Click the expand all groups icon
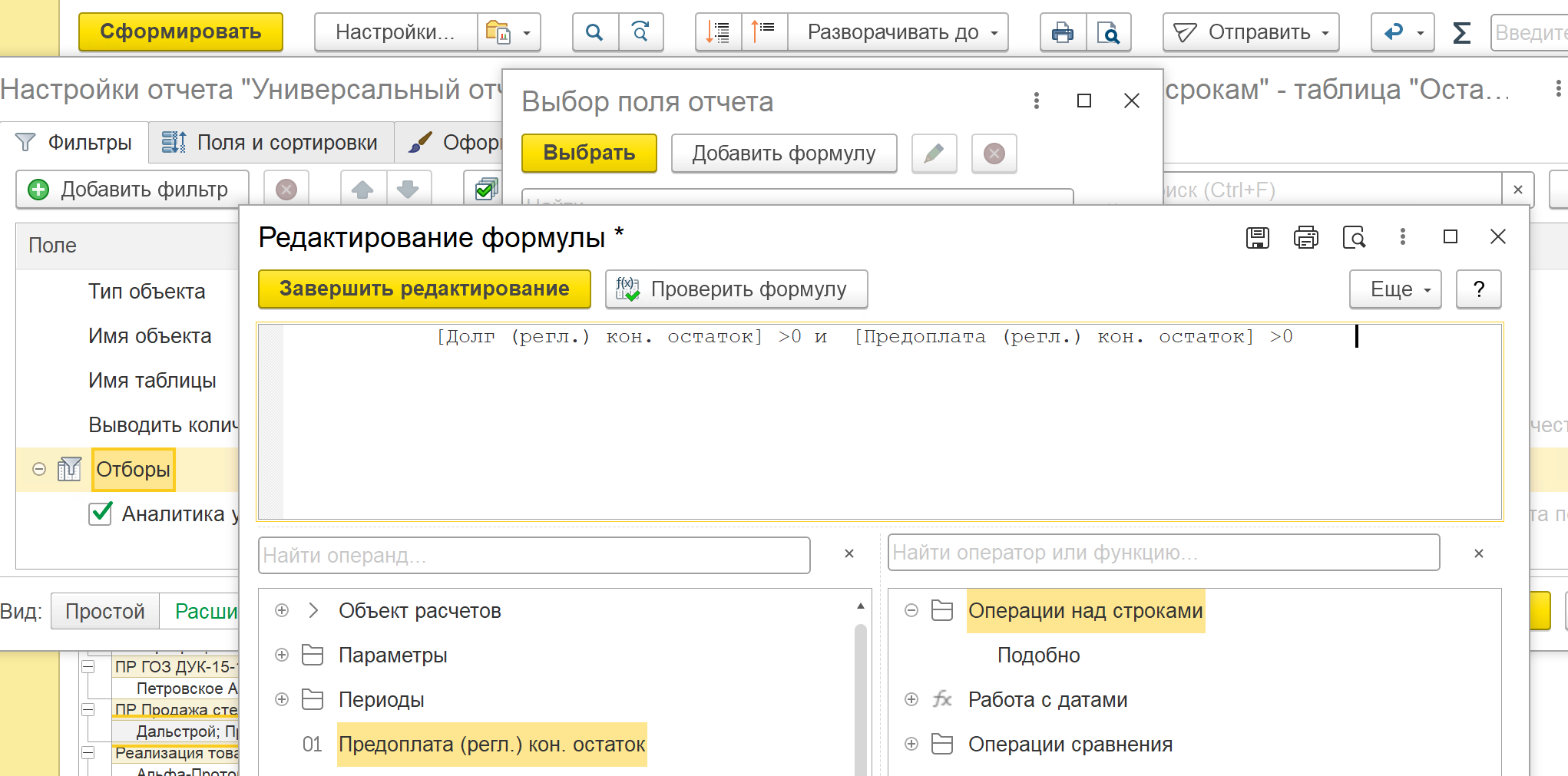Viewport: 1568px width, 776px height. 764,32
